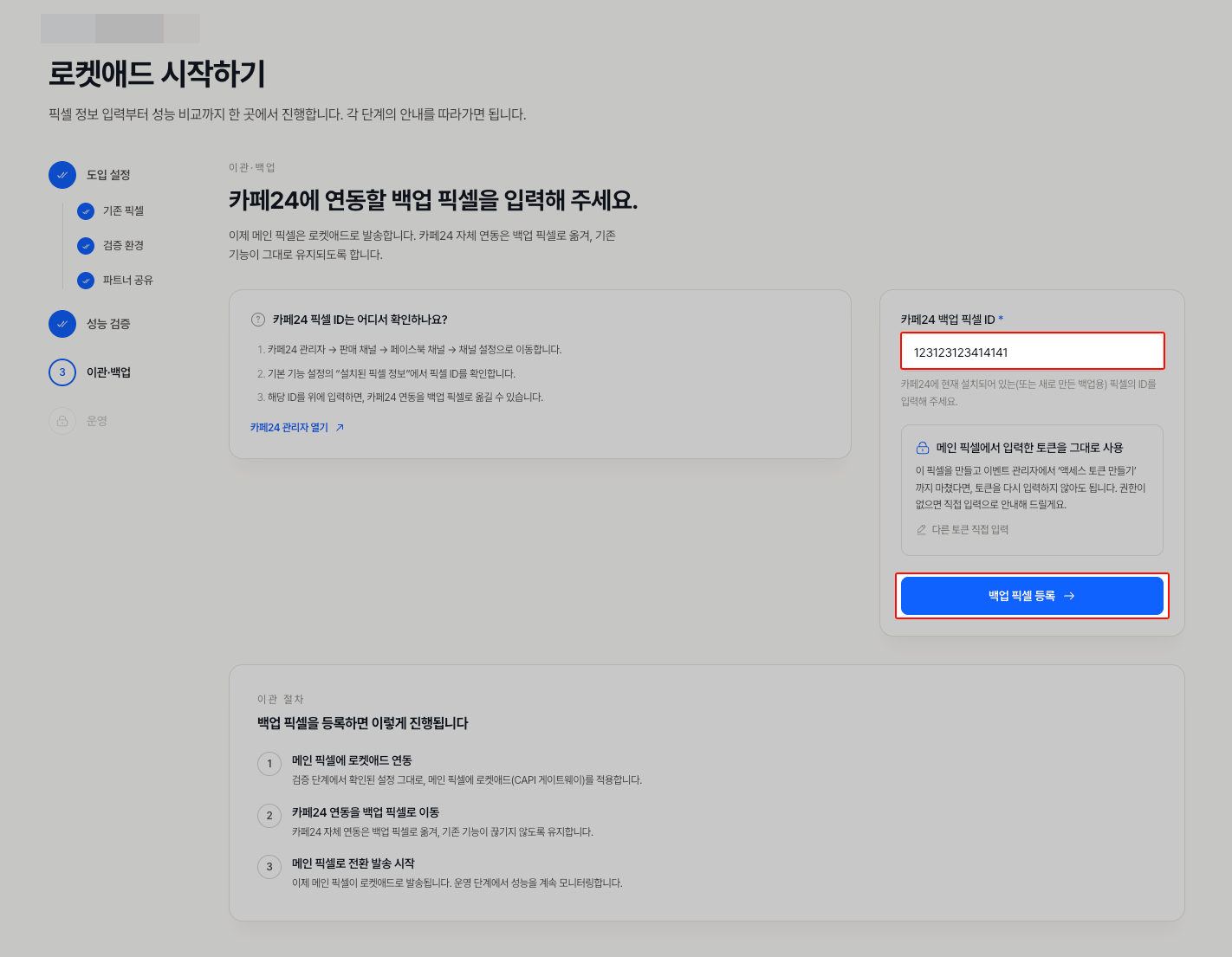
Task: Click helper text below the pixel ID input
Action: [1028, 392]
